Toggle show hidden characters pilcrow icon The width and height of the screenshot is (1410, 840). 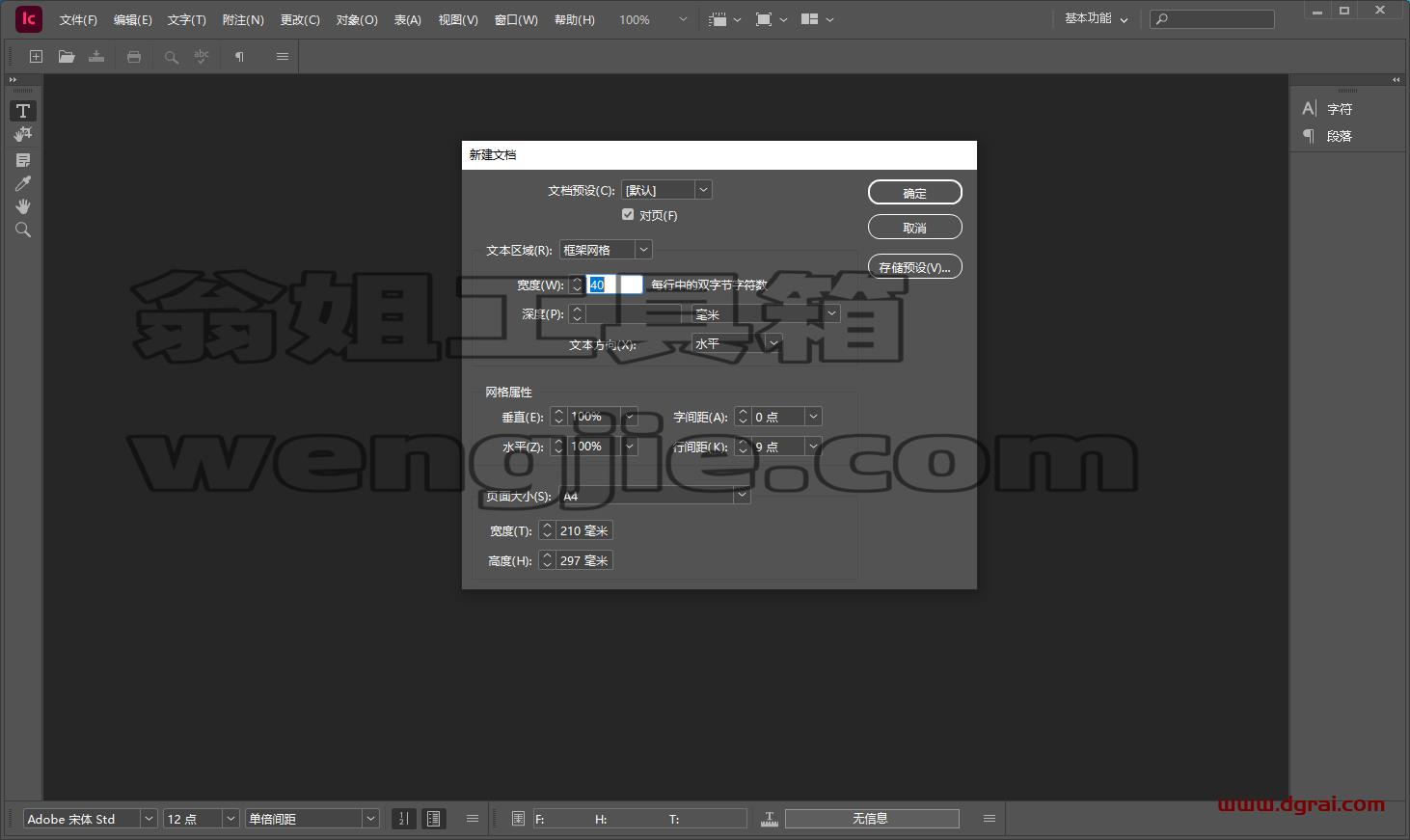239,57
